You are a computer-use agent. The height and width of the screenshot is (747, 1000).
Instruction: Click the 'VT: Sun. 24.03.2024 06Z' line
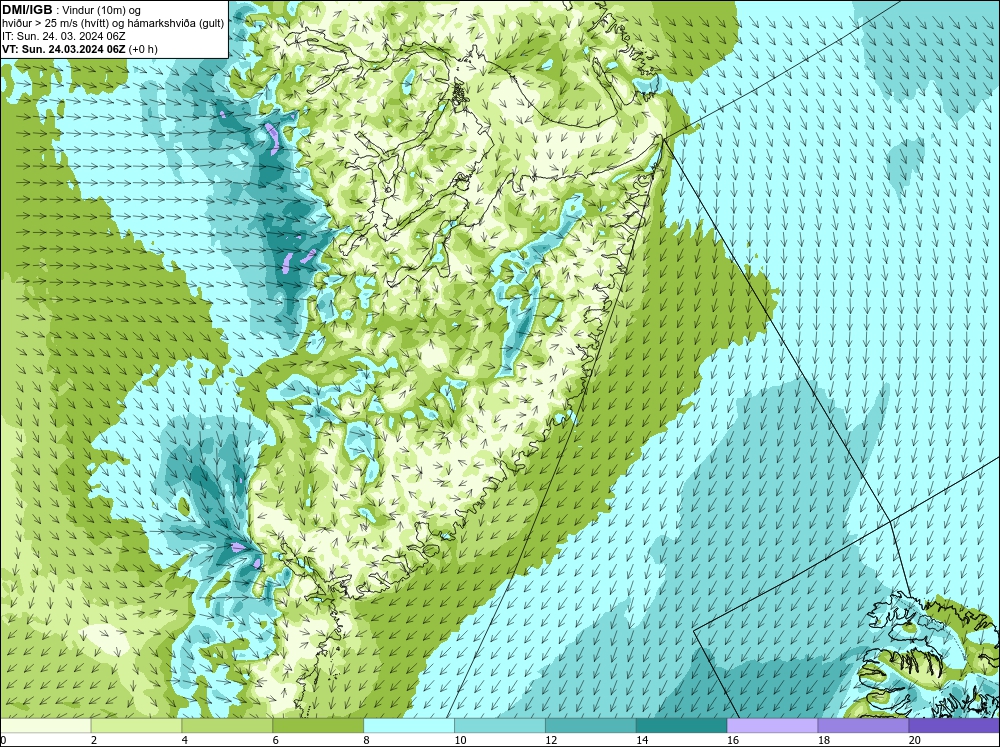point(64,49)
